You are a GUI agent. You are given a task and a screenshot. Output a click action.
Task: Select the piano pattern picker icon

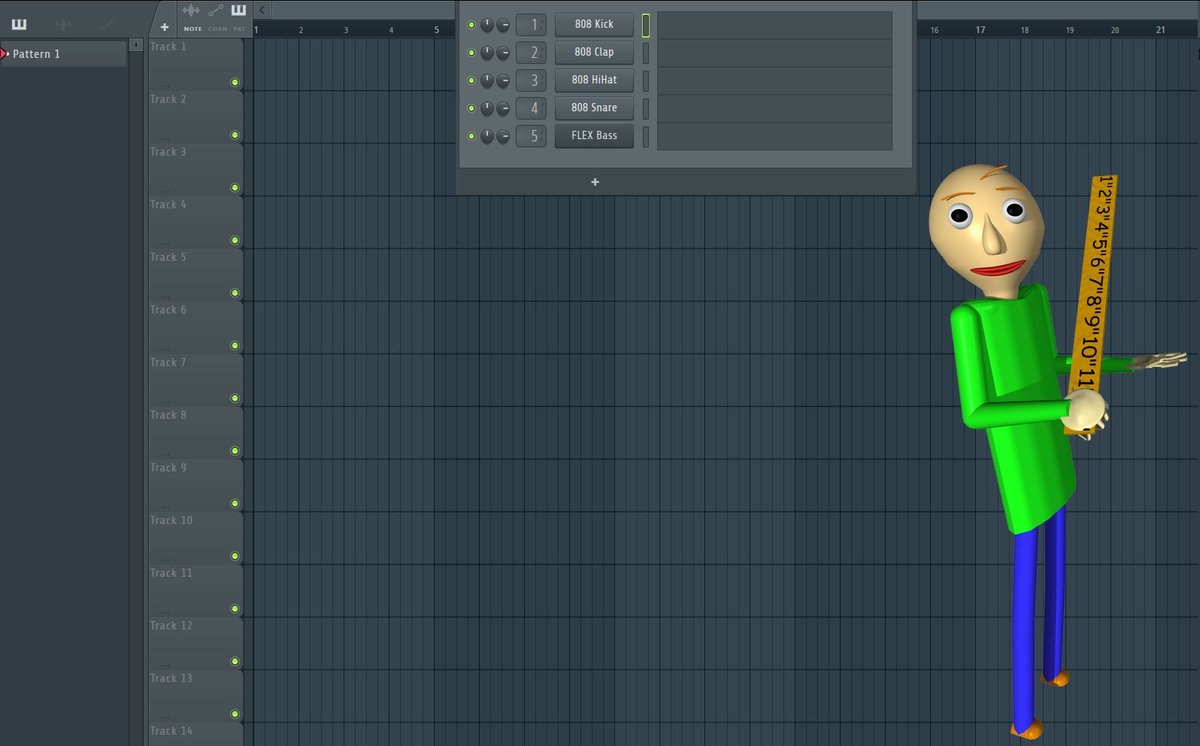click(19, 23)
